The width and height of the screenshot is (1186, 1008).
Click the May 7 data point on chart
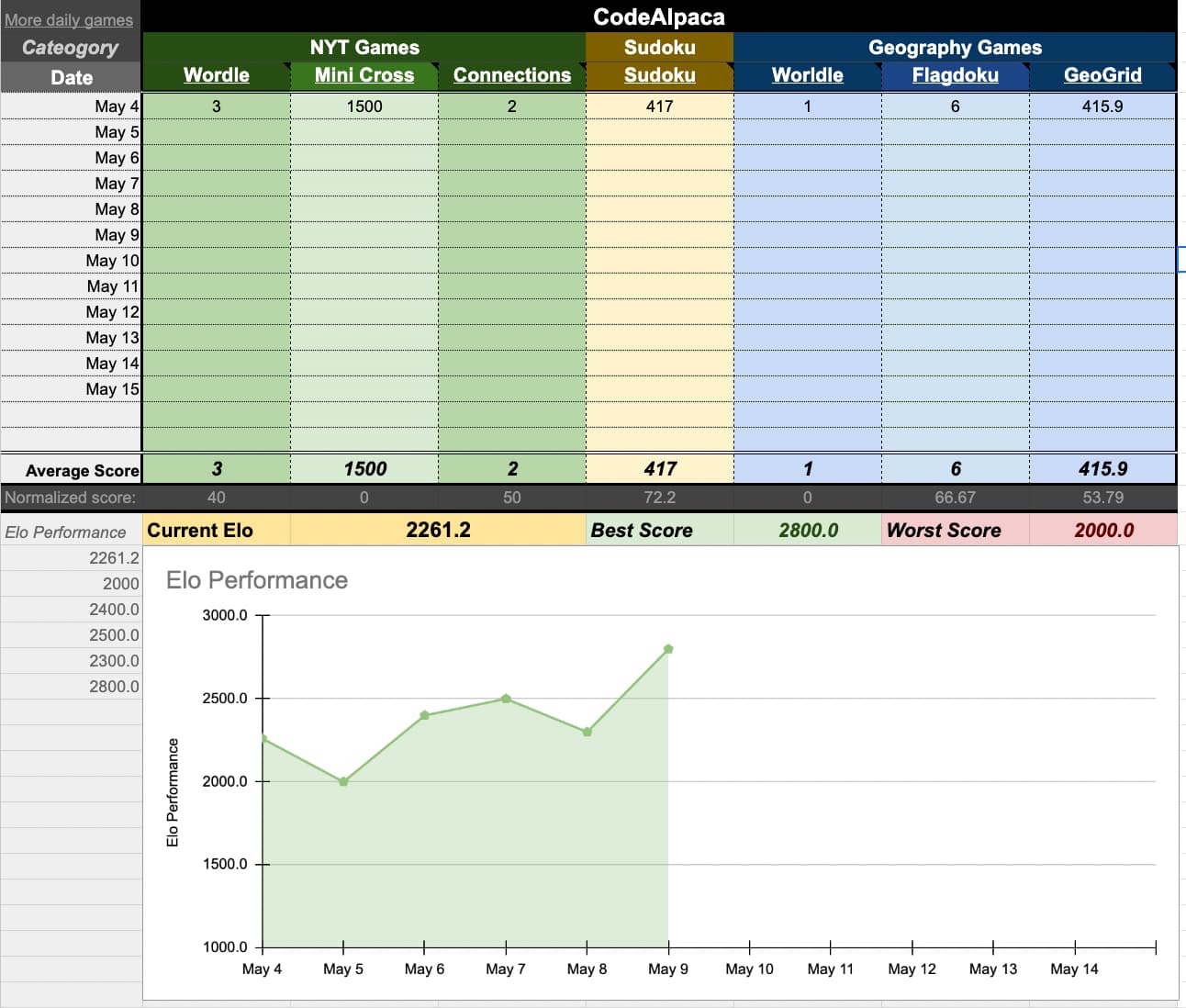tap(506, 699)
